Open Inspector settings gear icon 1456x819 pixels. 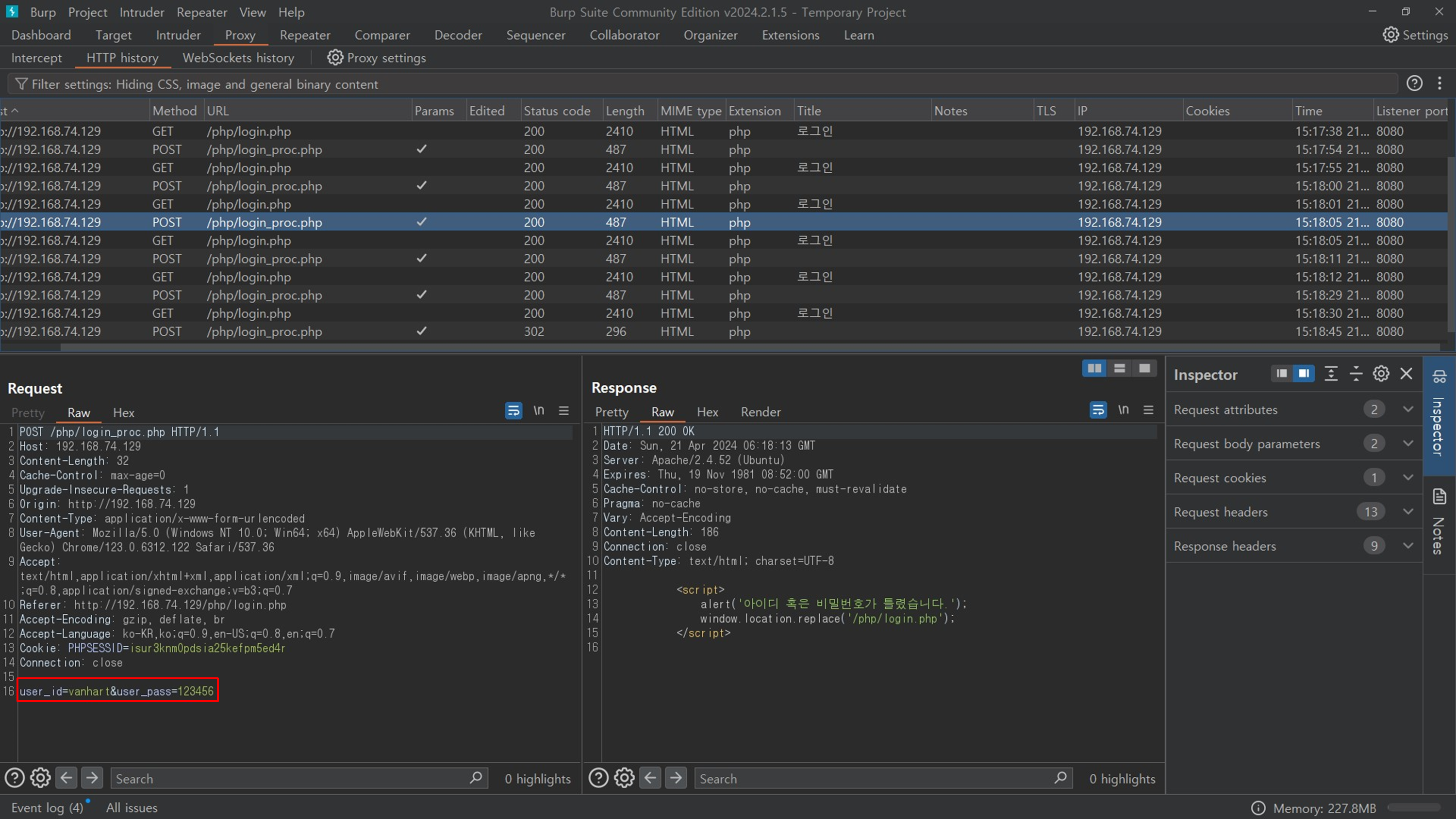pyautogui.click(x=1381, y=374)
